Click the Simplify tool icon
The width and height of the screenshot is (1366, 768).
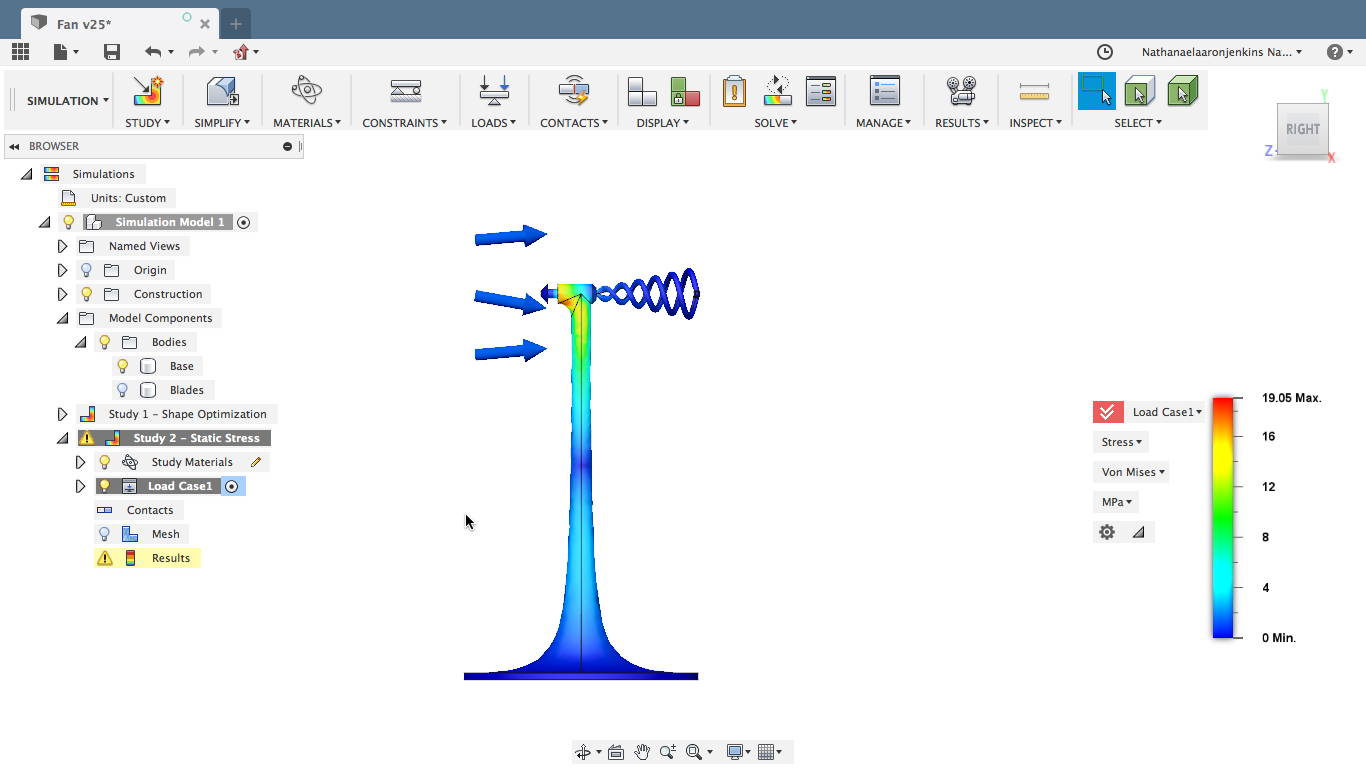coord(222,92)
